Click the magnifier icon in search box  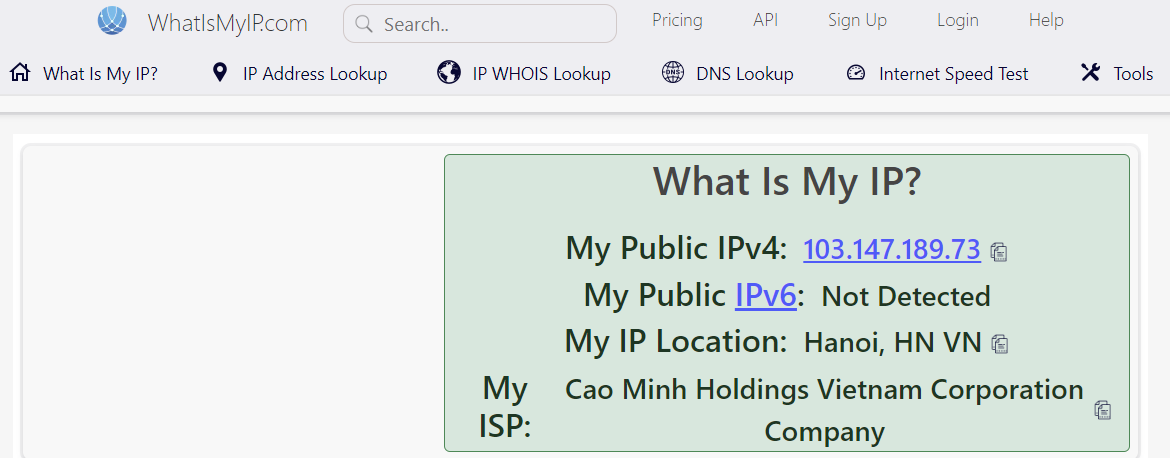click(x=364, y=24)
